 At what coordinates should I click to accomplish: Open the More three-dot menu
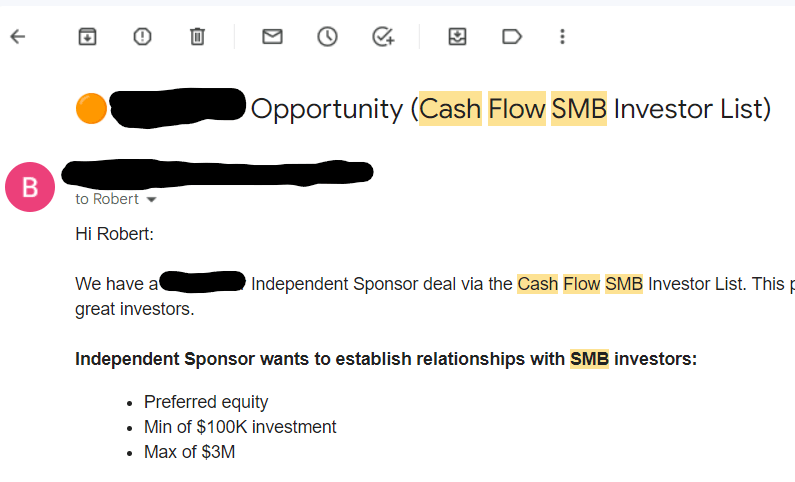pyautogui.click(x=562, y=36)
